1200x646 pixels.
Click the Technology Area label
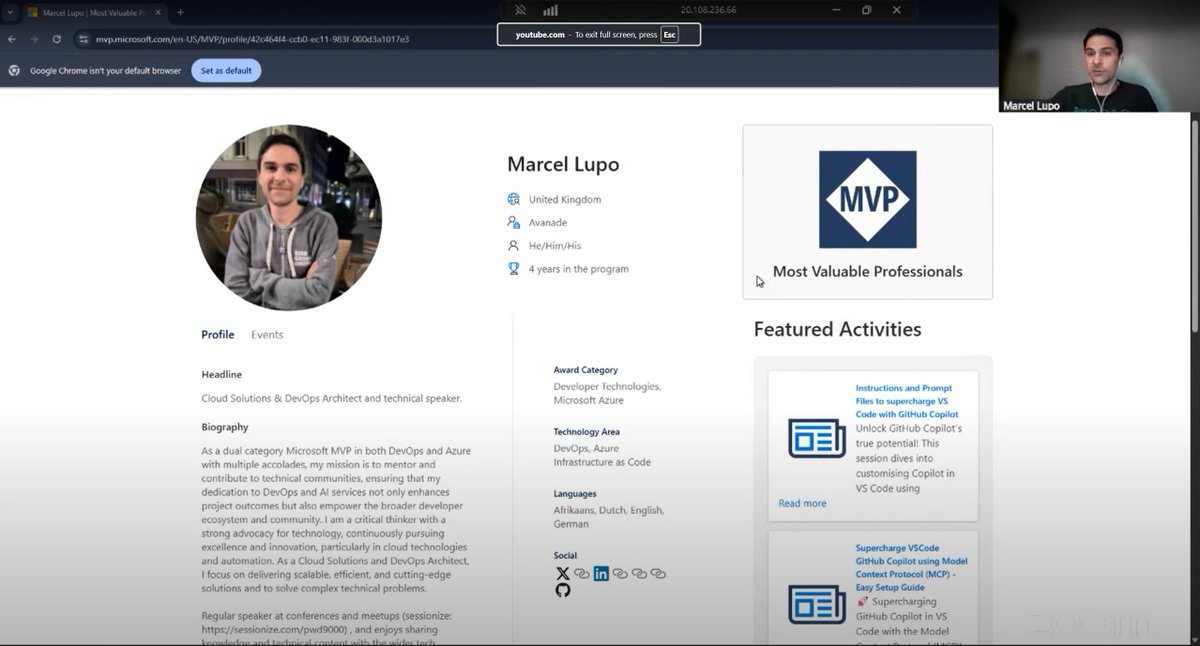coord(587,432)
